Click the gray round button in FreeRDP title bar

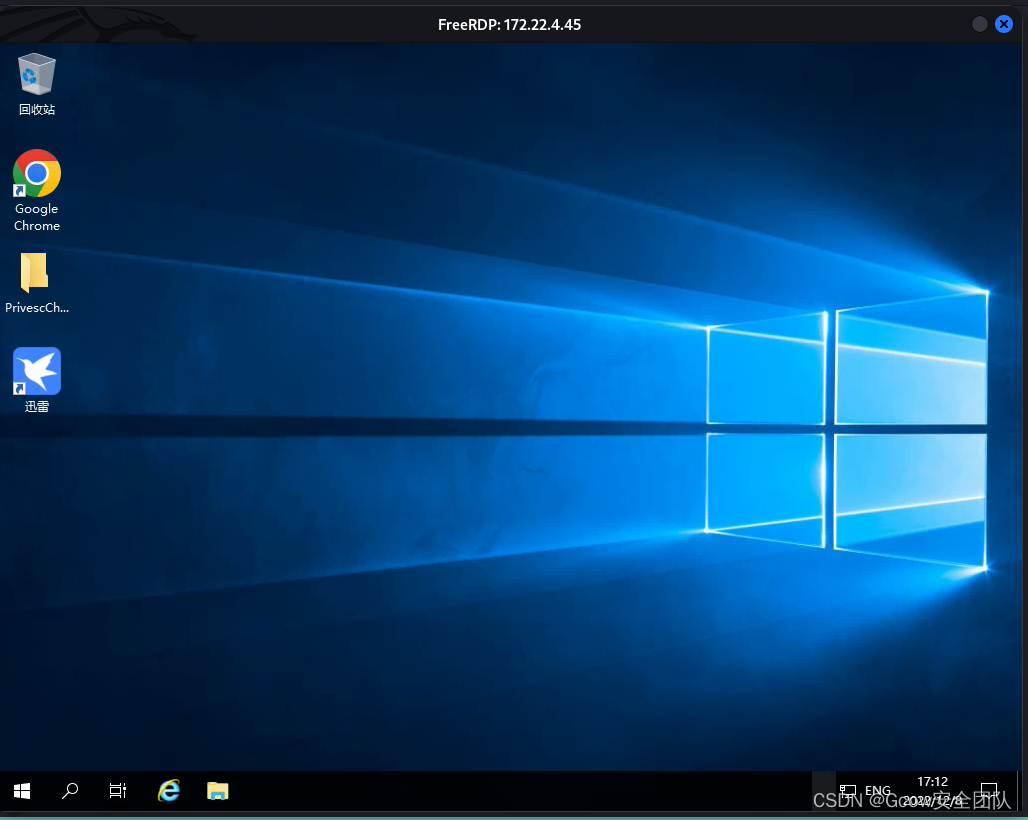(979, 24)
